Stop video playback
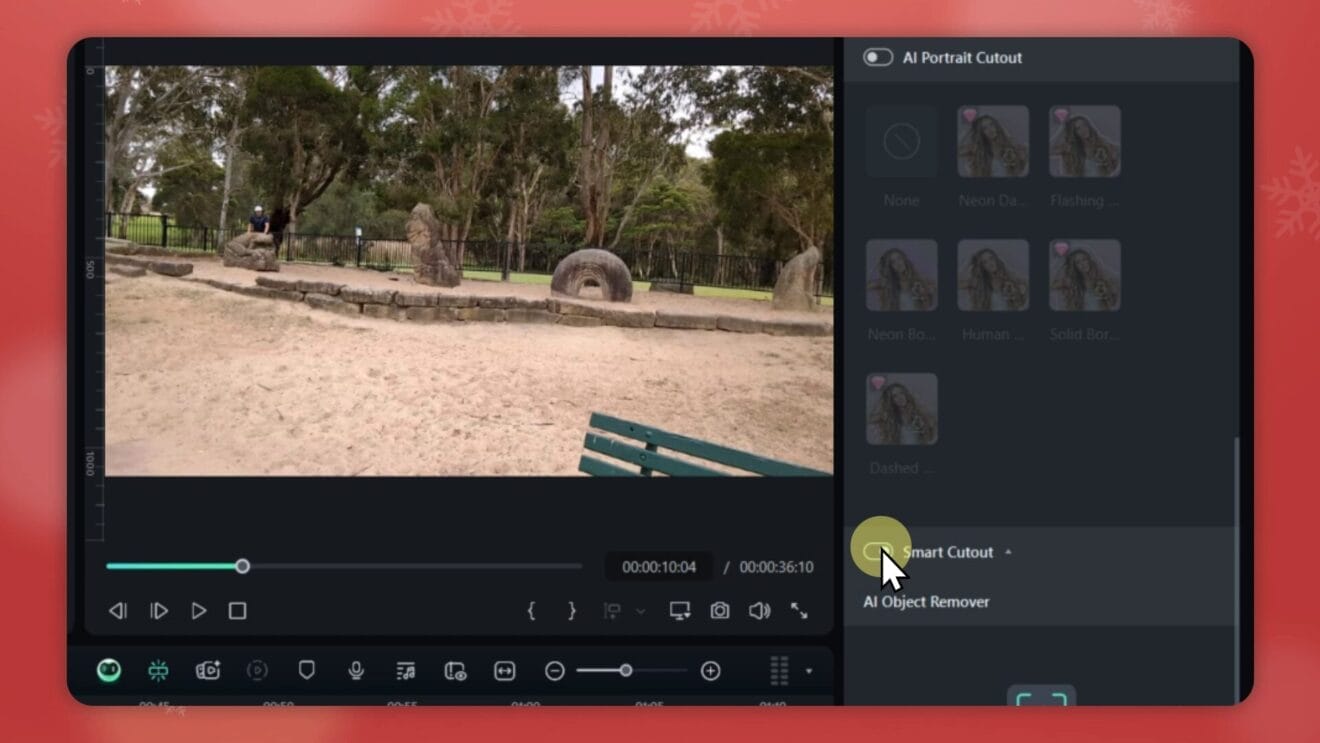 237,611
